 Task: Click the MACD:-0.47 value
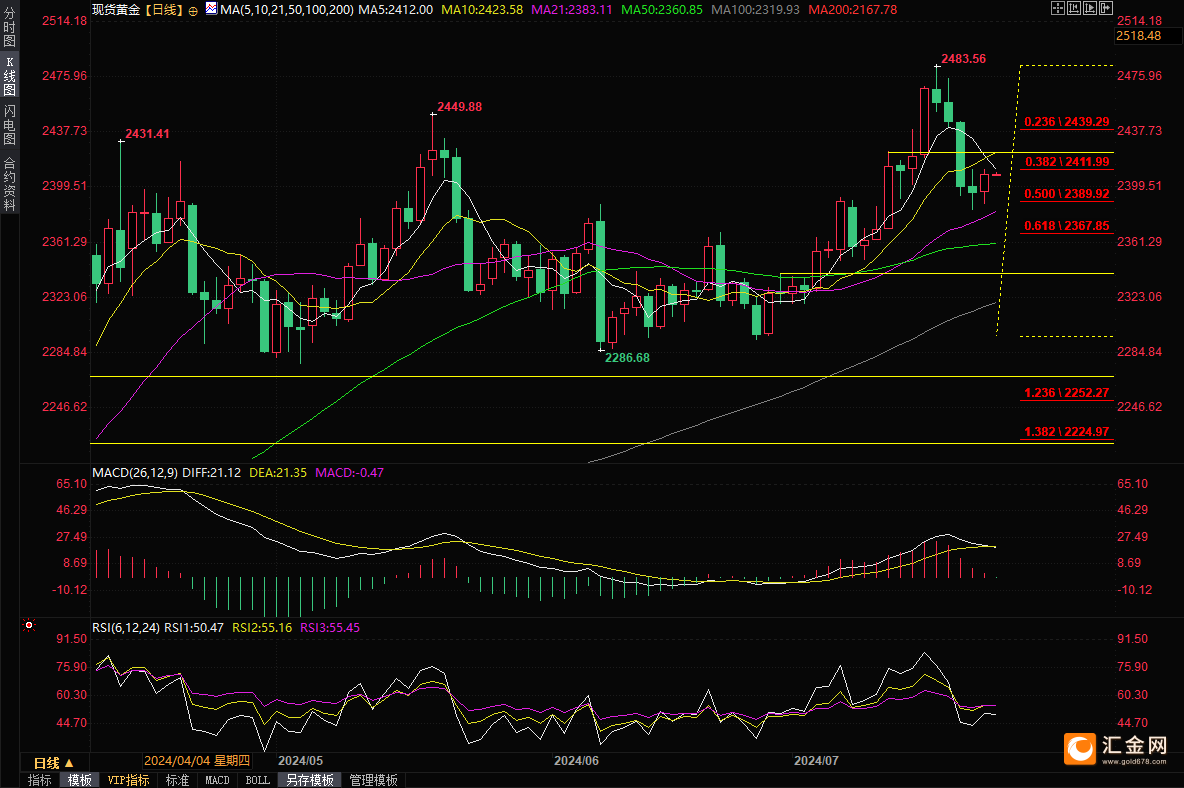pyautogui.click(x=350, y=472)
